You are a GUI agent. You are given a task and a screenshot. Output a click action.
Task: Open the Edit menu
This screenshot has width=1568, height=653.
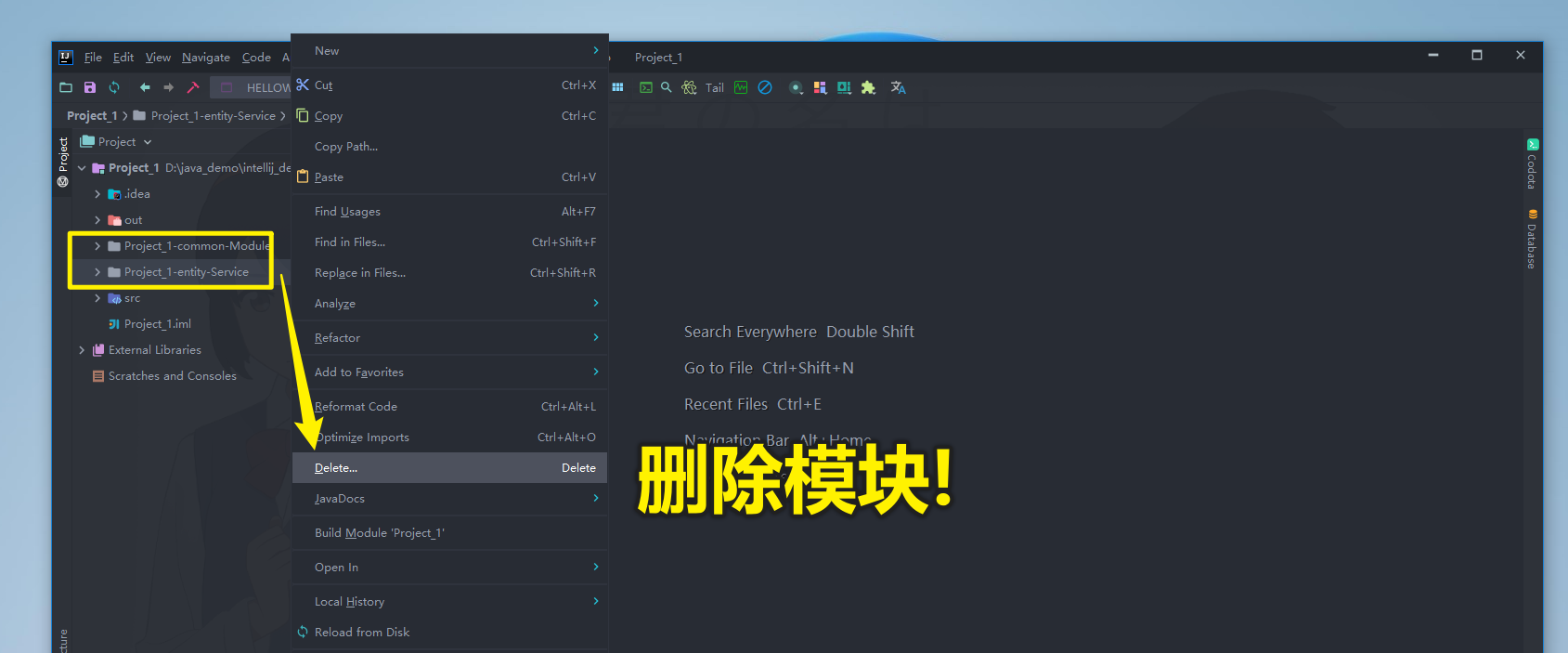click(x=123, y=58)
